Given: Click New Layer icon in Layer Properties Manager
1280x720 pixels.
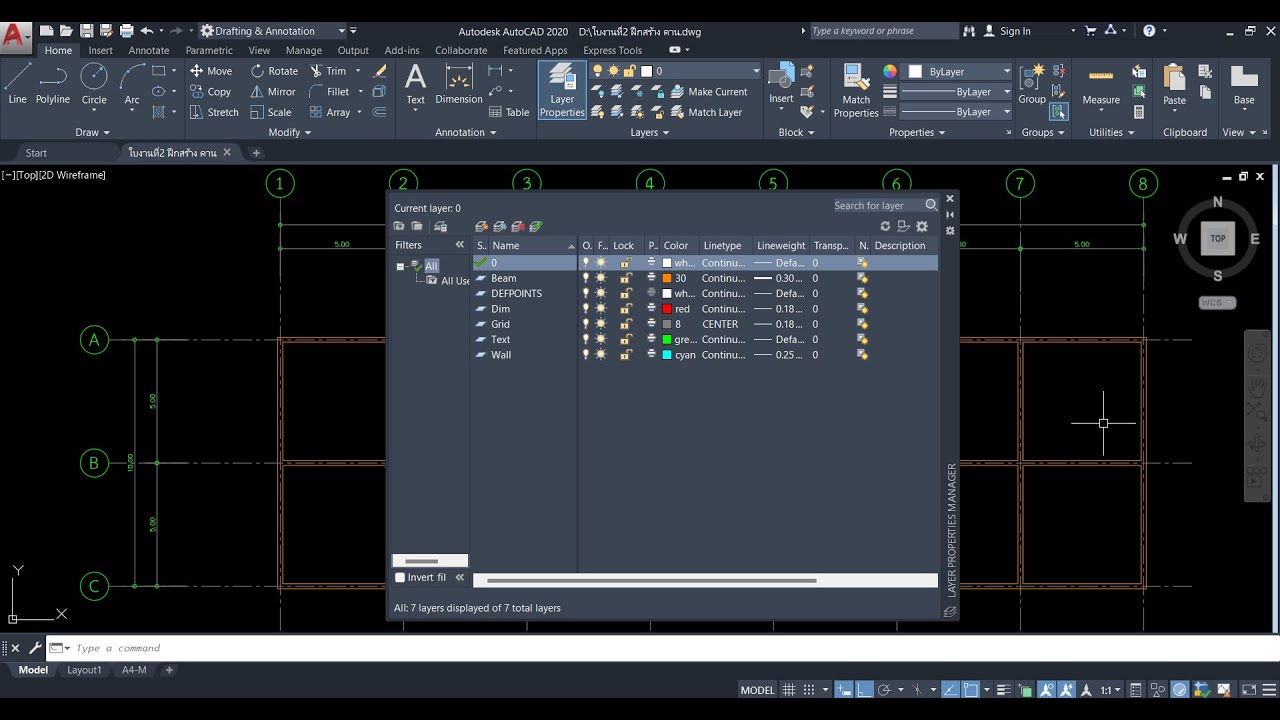Looking at the screenshot, I should click(x=481, y=227).
